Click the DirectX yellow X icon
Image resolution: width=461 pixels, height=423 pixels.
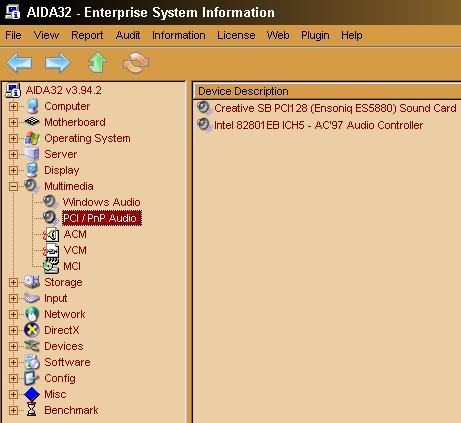32,330
